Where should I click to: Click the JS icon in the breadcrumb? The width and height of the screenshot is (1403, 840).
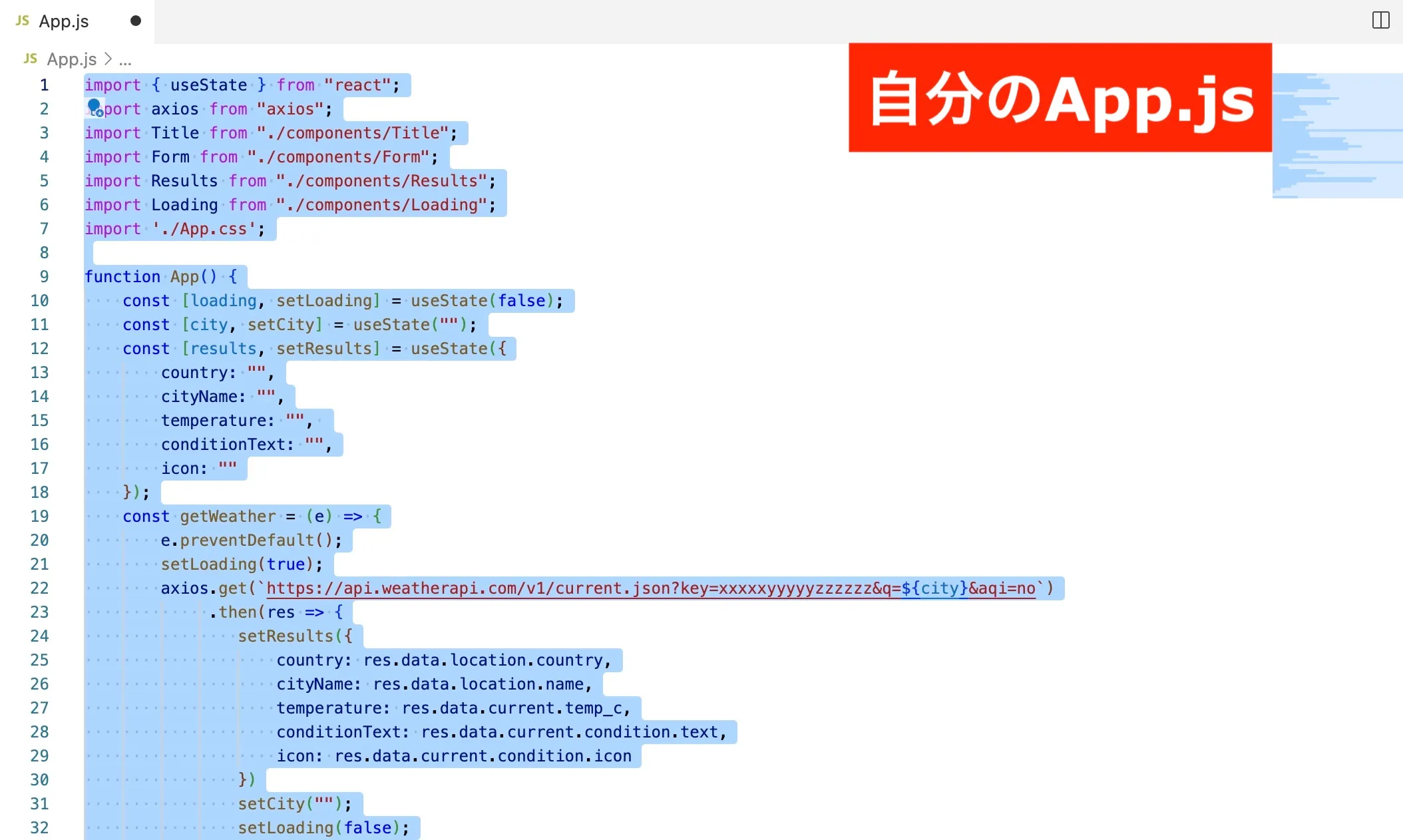point(31,59)
